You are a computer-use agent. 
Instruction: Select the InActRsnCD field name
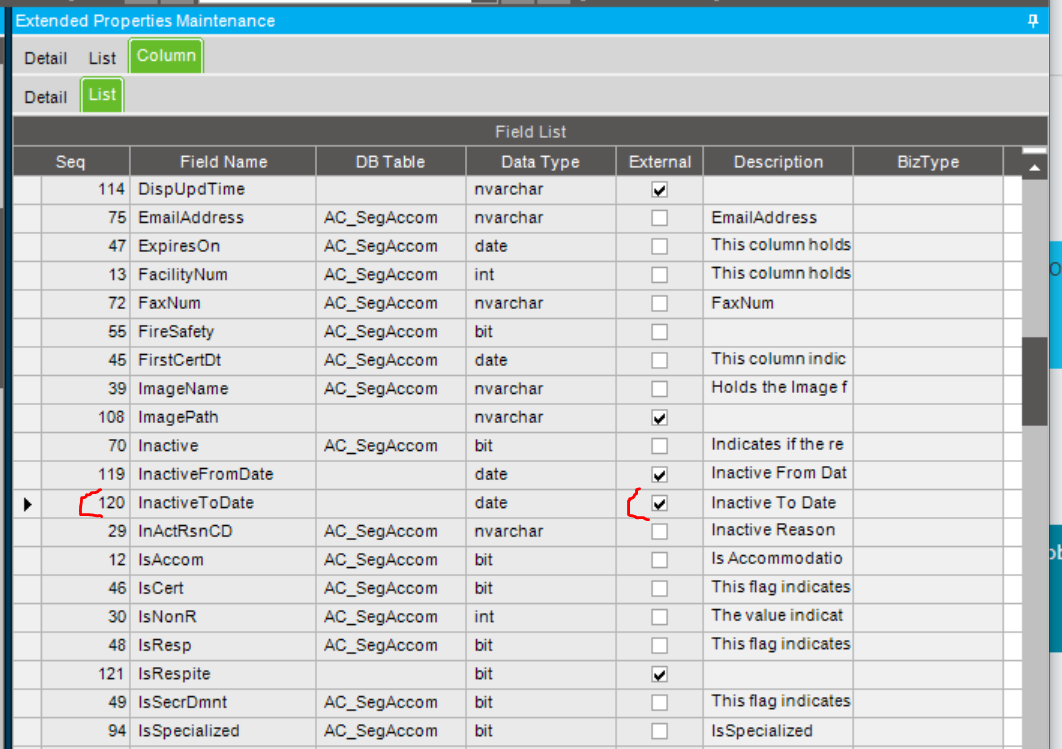(223, 532)
